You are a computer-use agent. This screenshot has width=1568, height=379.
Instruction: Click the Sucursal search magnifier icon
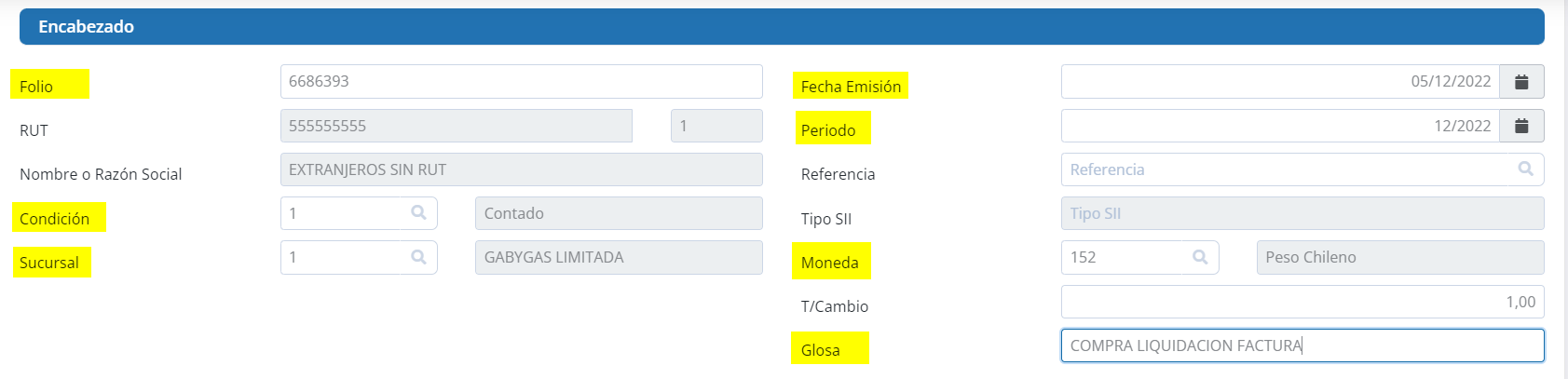click(x=418, y=257)
